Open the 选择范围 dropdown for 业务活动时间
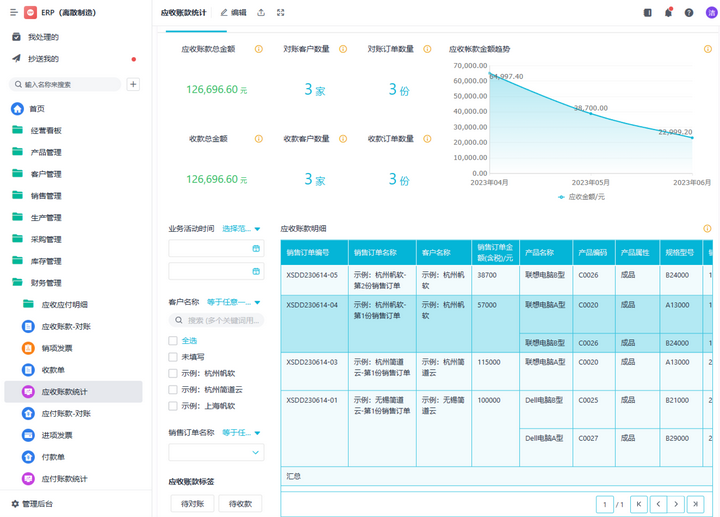Image resolution: width=720 pixels, height=517 pixels. coord(241,229)
